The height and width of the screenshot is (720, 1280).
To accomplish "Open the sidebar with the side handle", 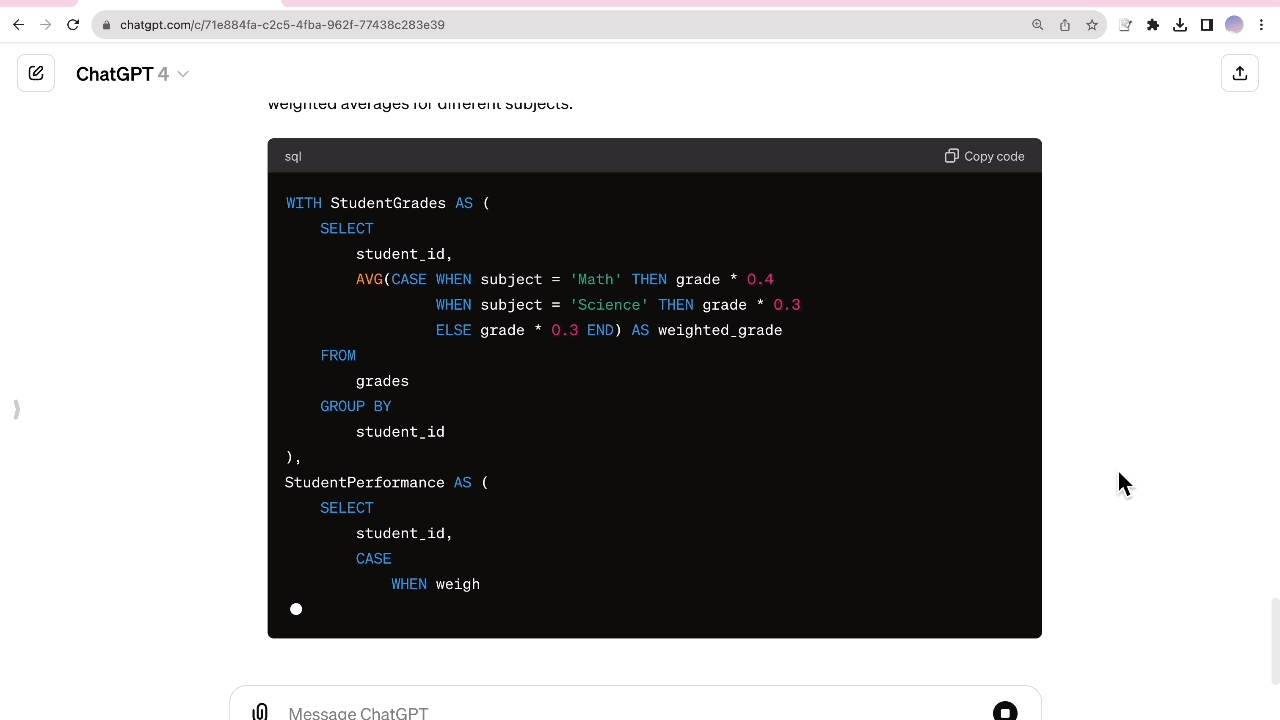I will 16,409.
